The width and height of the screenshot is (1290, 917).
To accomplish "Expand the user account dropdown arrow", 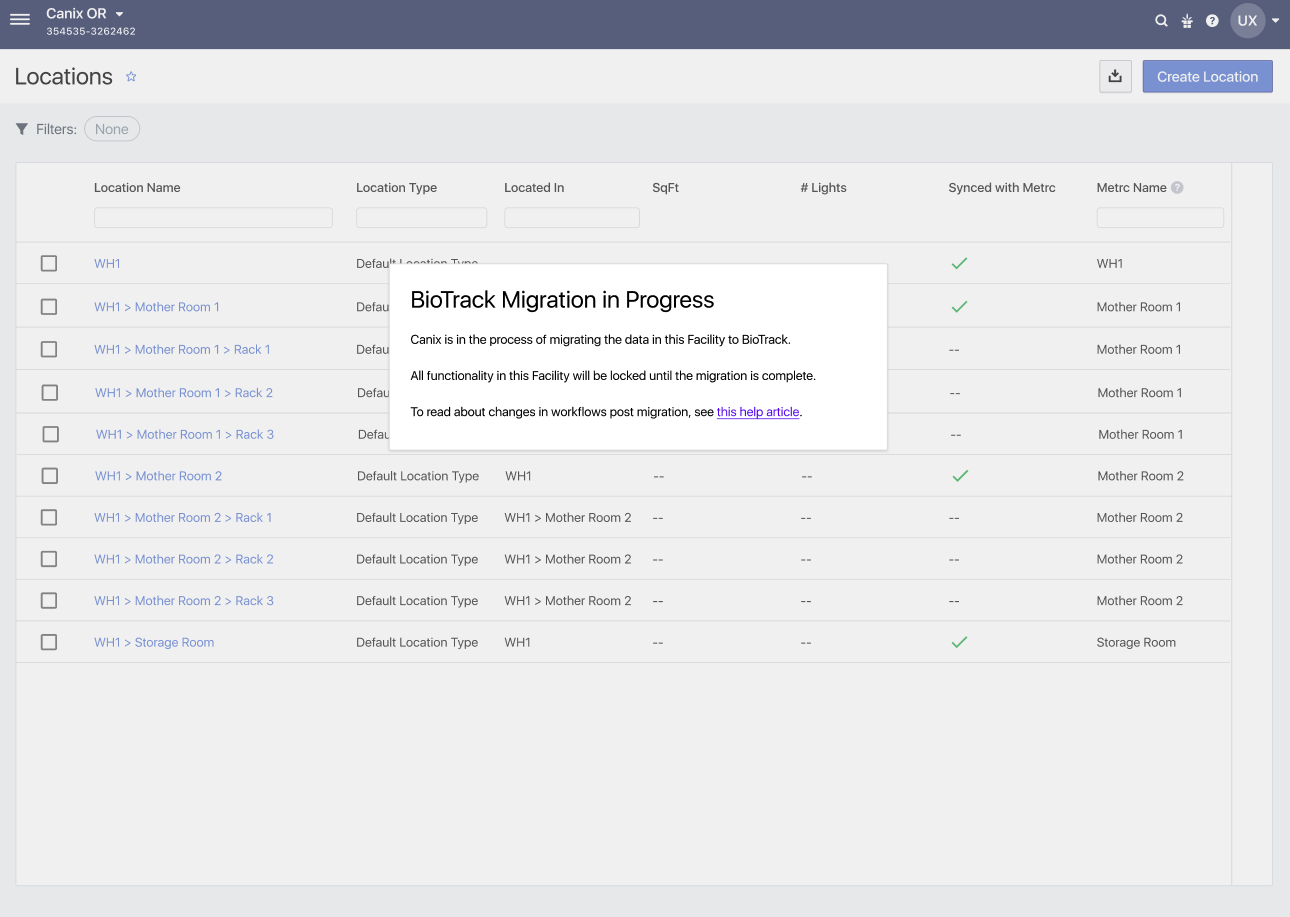I will tap(1276, 20).
